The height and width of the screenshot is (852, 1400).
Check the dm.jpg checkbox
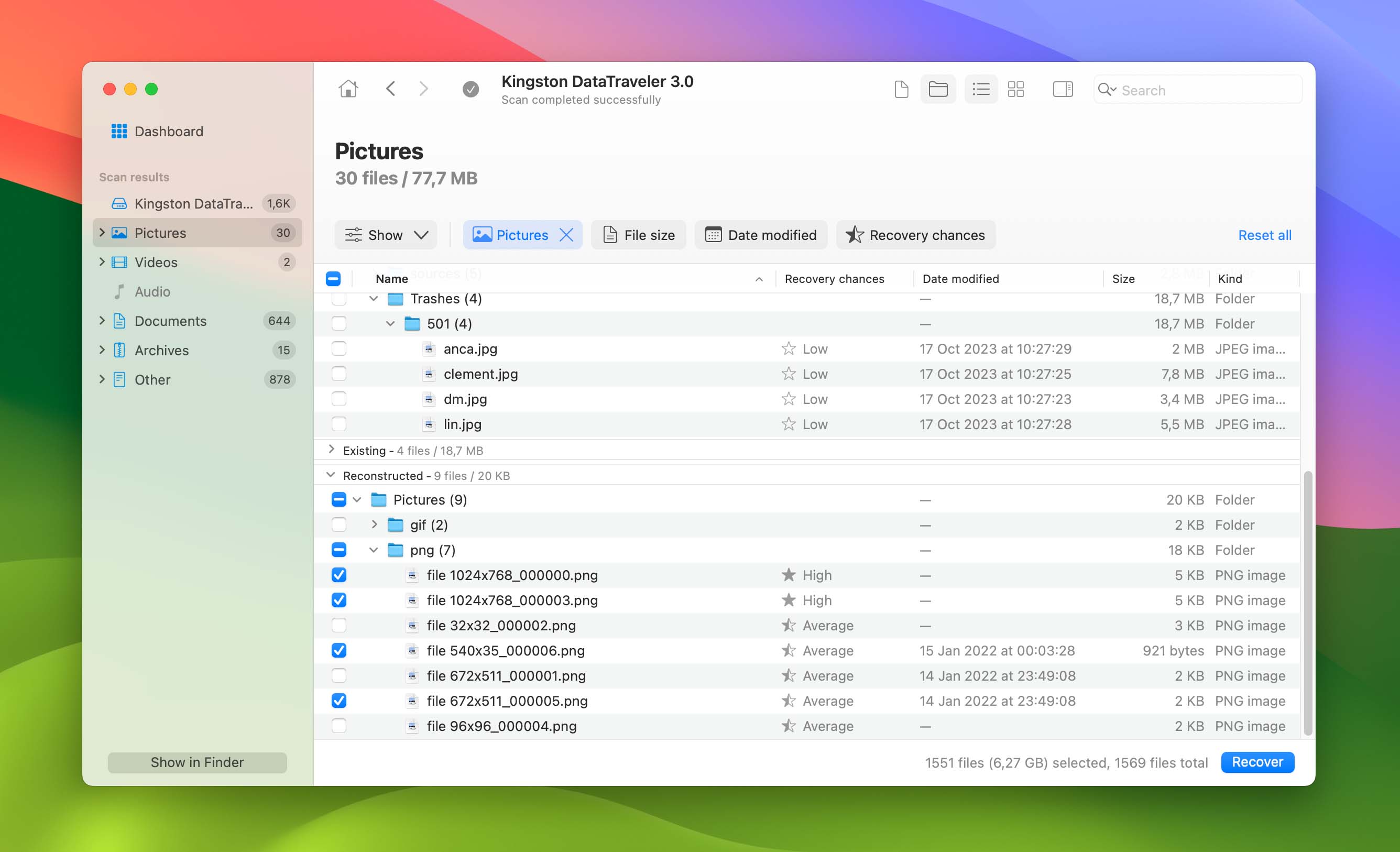click(x=338, y=399)
